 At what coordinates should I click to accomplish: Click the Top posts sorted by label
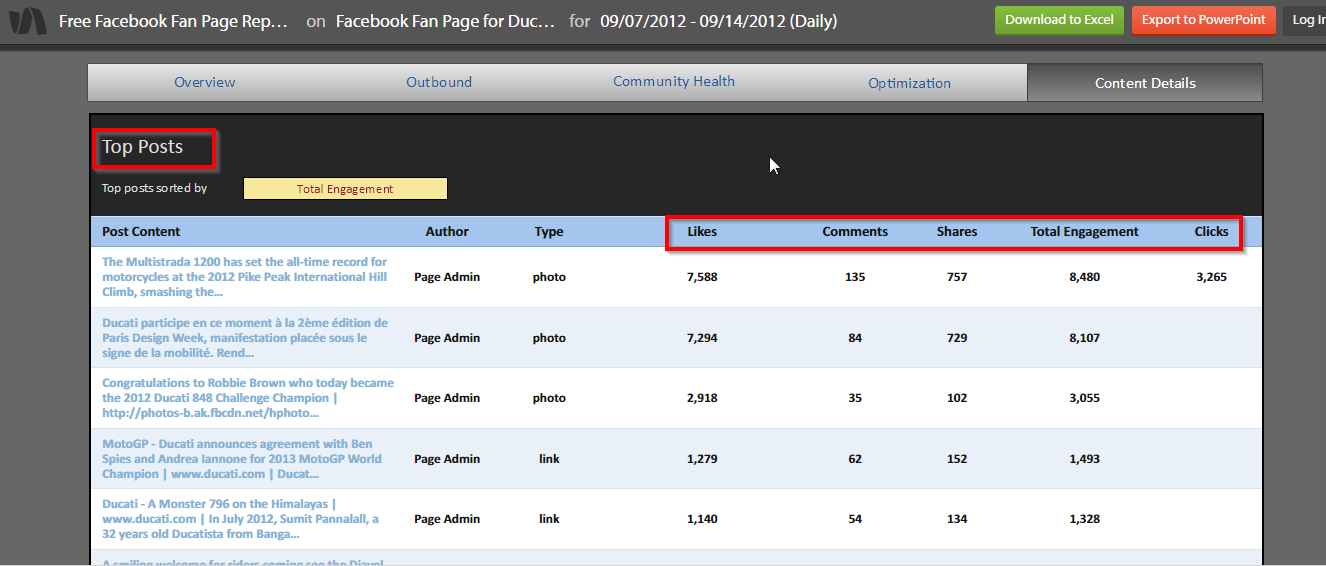(154, 188)
